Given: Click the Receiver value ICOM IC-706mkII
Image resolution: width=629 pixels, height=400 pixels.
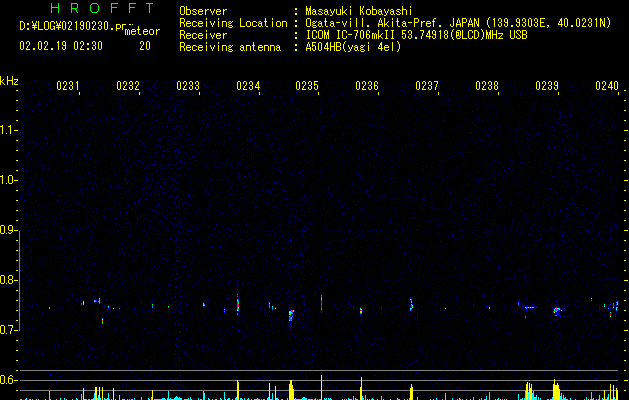Looking at the screenshot, I should tap(351, 35).
